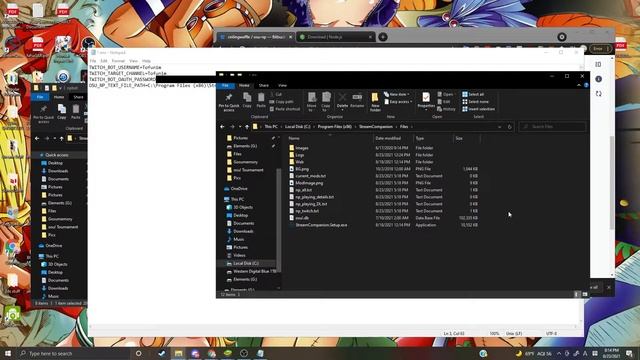
Task: Click the Paste icon in back Explorer window
Action: click(x=76, y=111)
